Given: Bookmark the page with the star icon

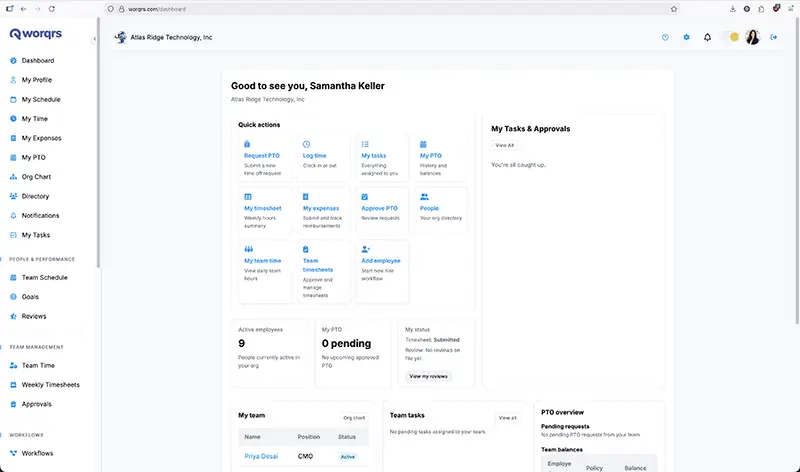Looking at the screenshot, I should [x=674, y=9].
